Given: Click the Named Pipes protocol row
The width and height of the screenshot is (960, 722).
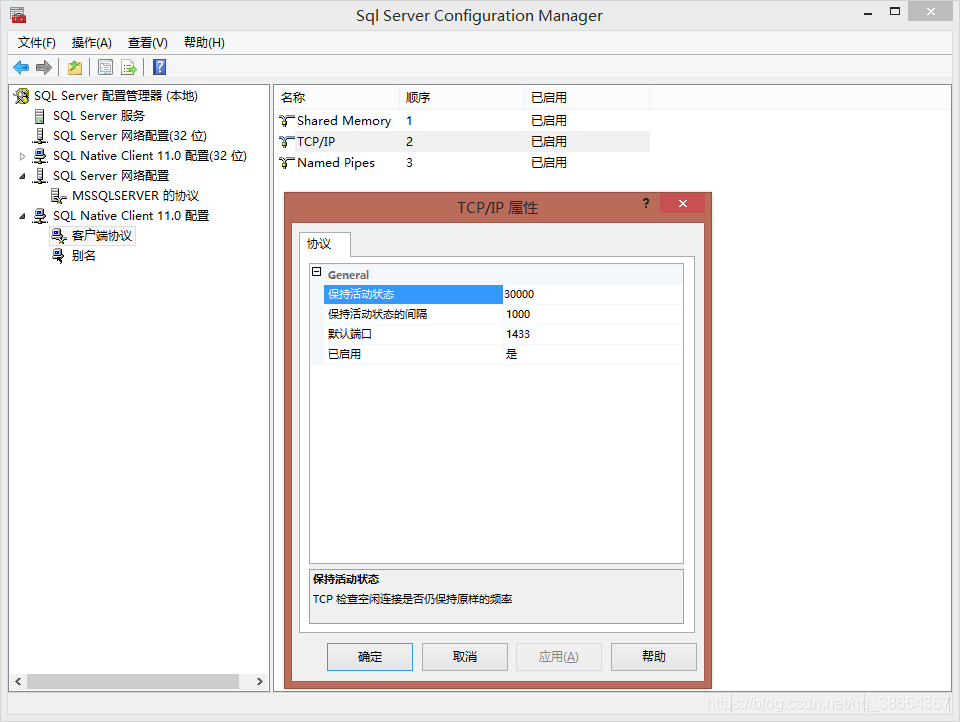Looking at the screenshot, I should tap(335, 163).
